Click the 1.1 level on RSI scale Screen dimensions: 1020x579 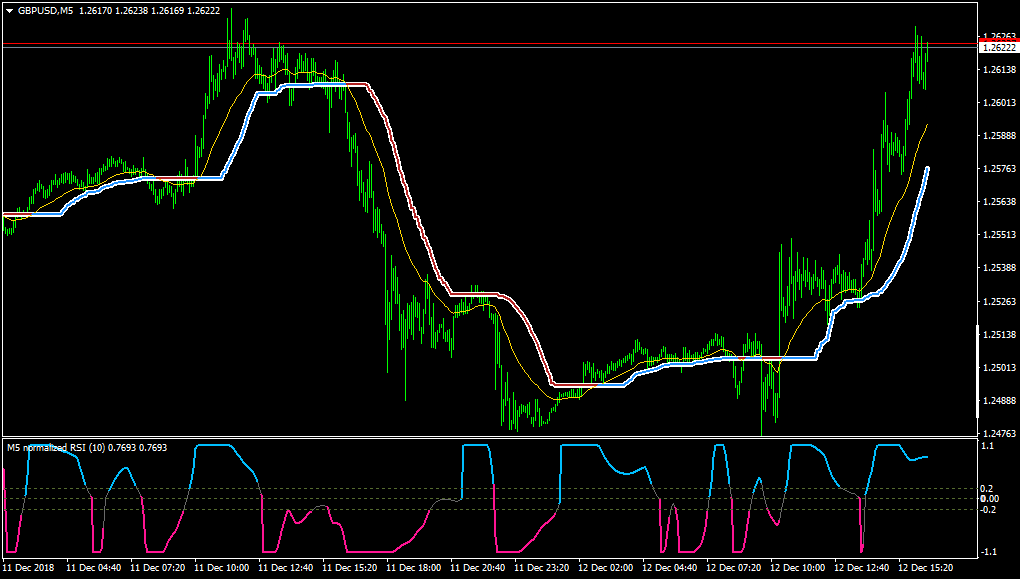987,446
